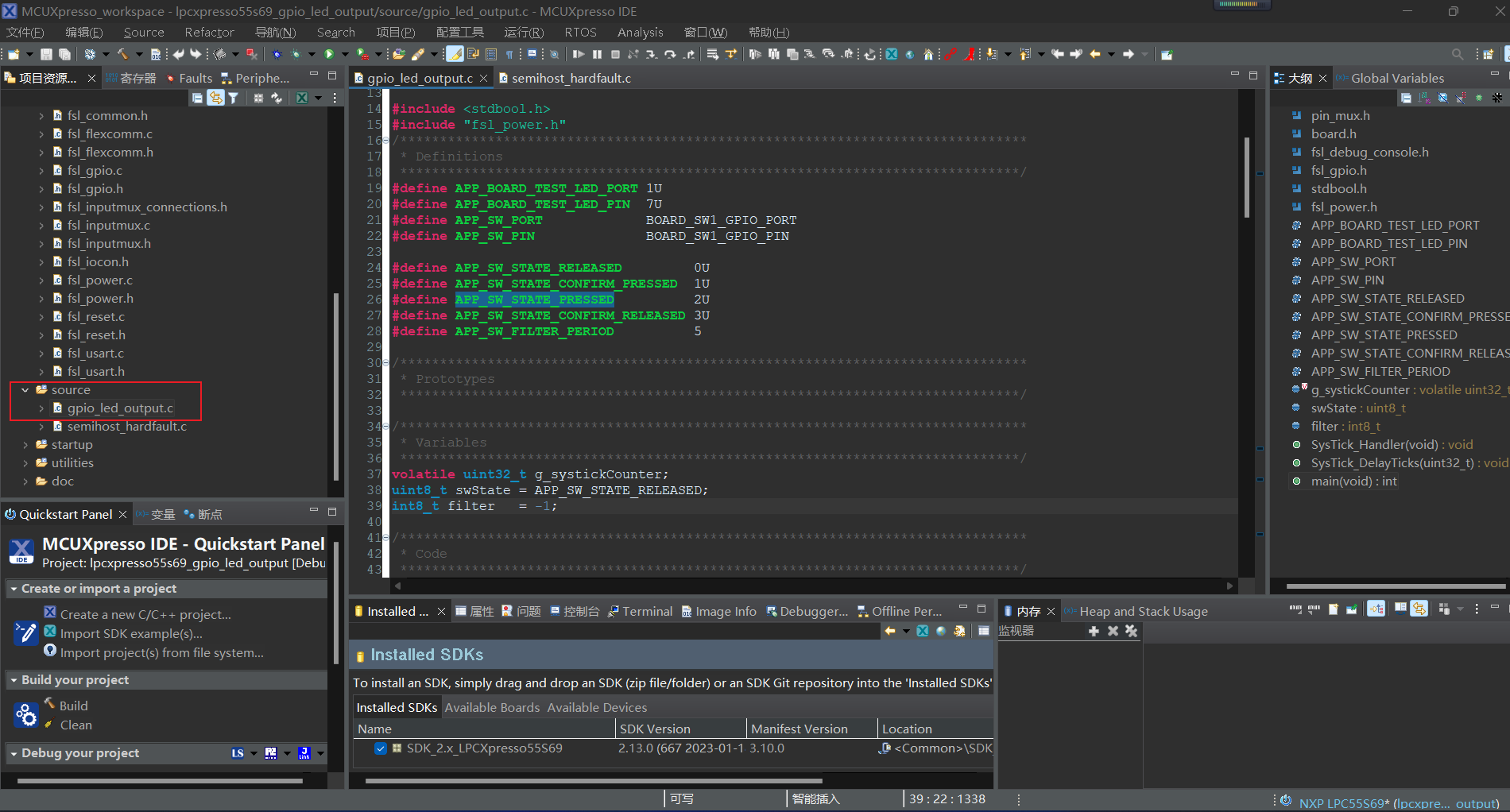
Task: Click Import project(s) from file system link
Action: point(162,652)
